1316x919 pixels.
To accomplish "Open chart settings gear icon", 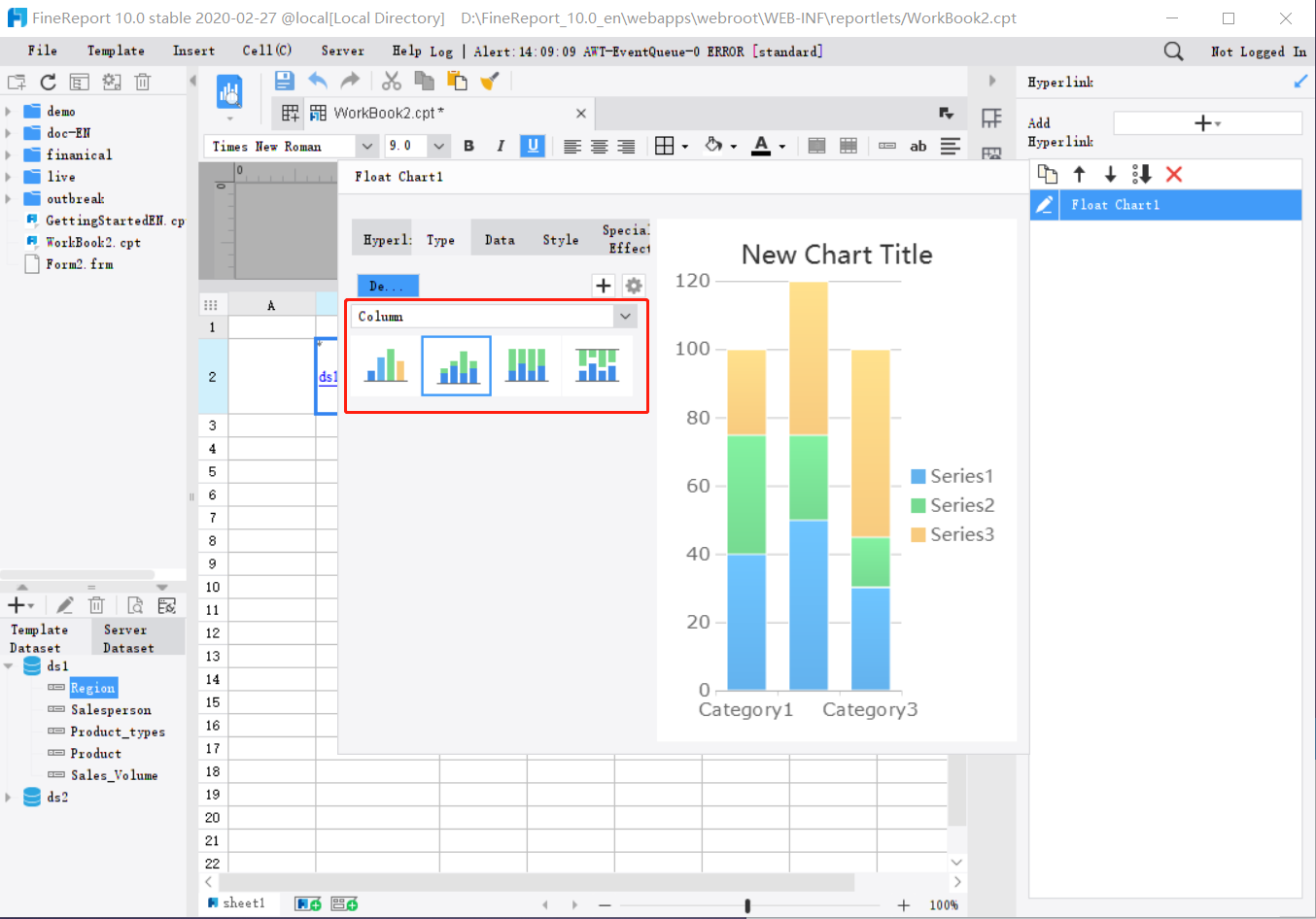I will [634, 286].
